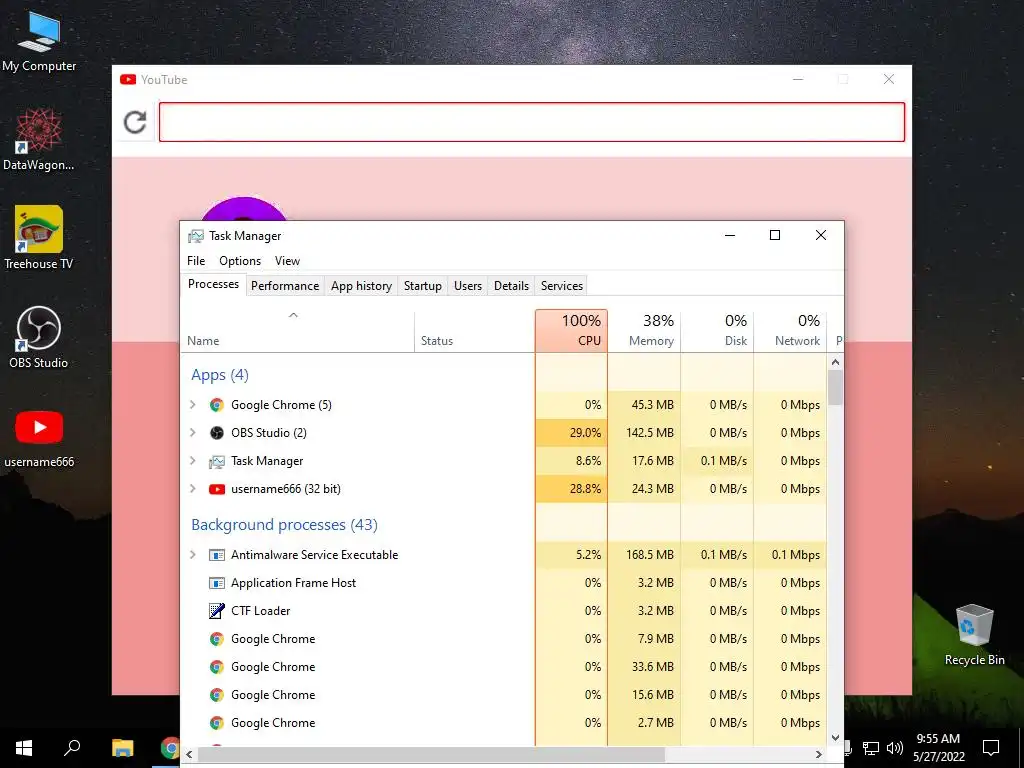The height and width of the screenshot is (768, 1024).
Task: Click the scroll down arrow in Task Manager
Action: point(835,738)
